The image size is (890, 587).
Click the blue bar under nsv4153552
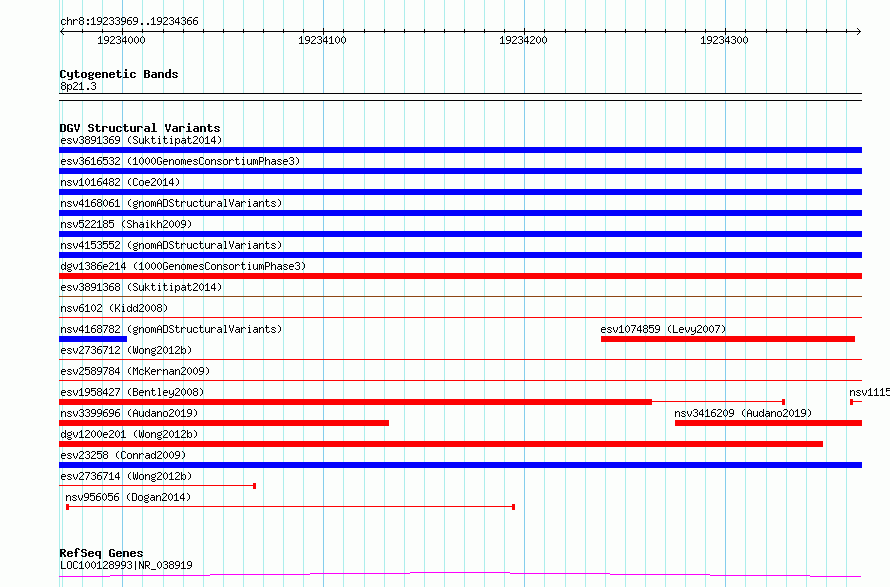coord(460,255)
